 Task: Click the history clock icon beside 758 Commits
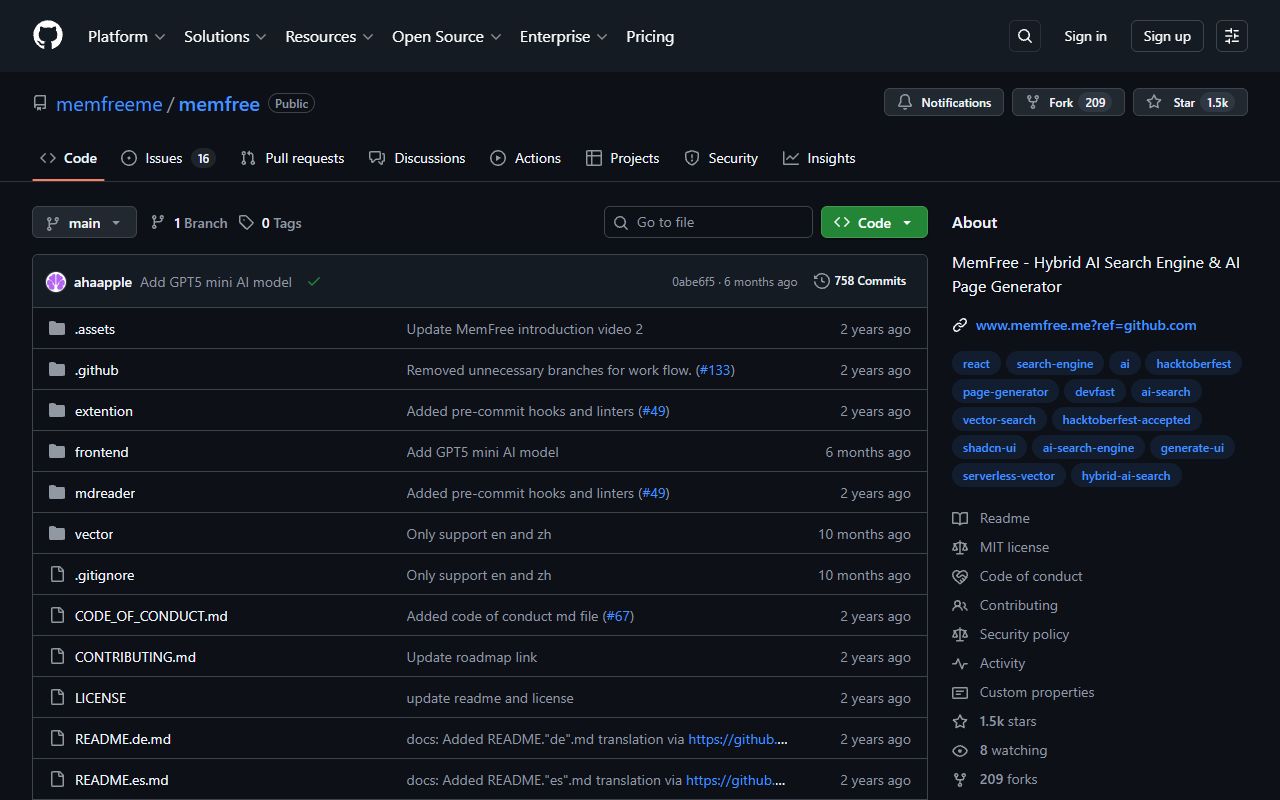820,280
